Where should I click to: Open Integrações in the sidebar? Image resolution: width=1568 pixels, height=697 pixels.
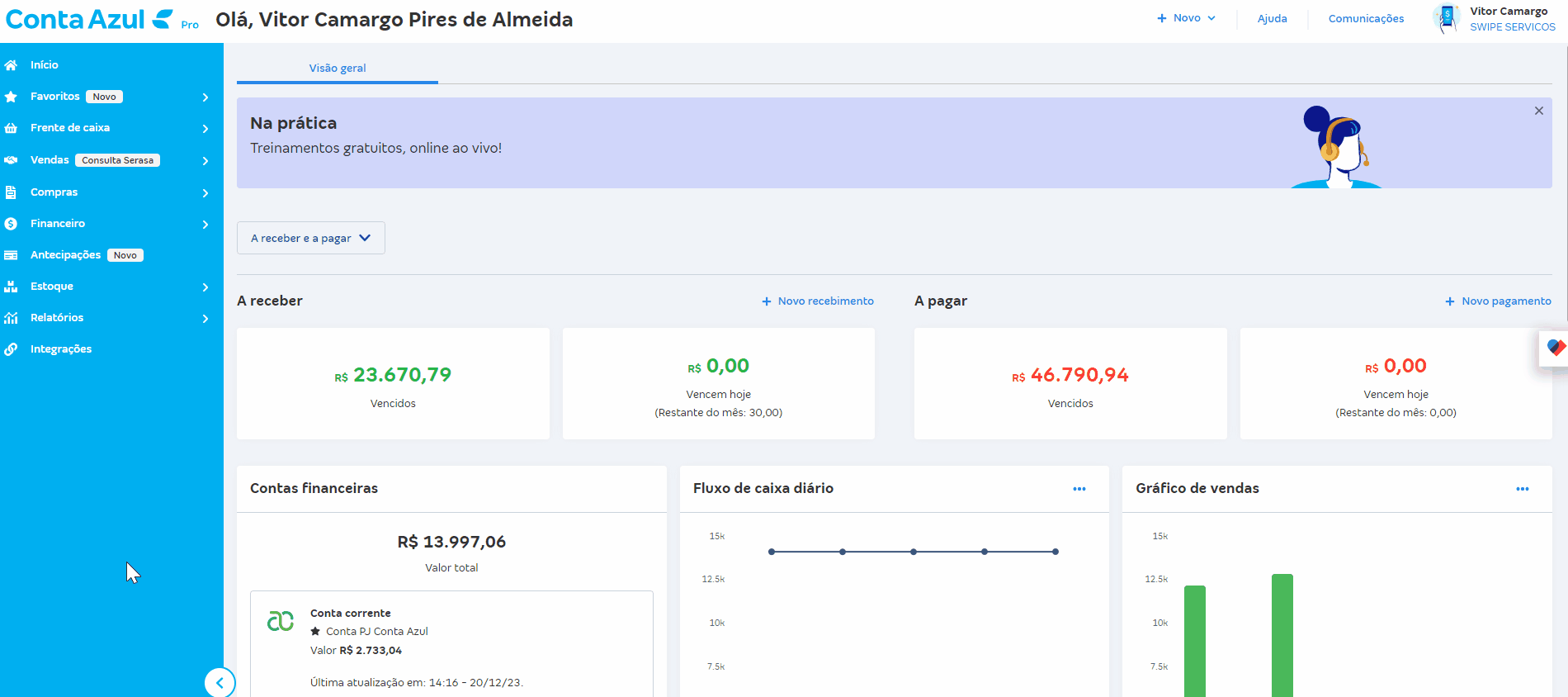(x=61, y=349)
